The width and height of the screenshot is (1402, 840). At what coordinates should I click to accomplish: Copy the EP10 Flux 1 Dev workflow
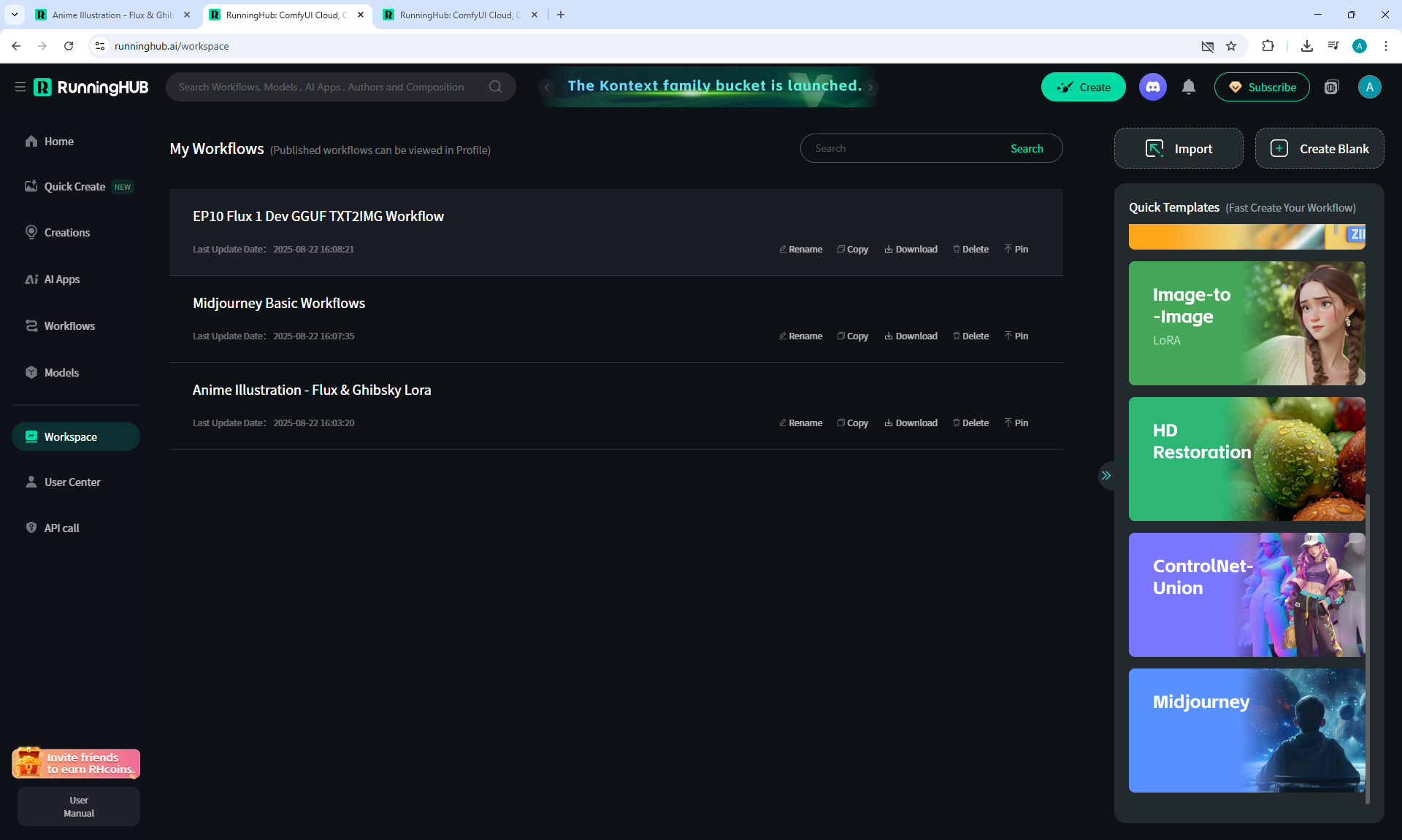click(x=852, y=249)
